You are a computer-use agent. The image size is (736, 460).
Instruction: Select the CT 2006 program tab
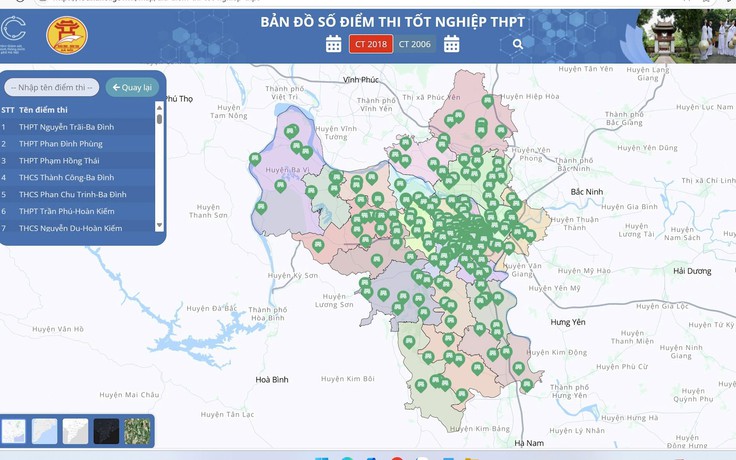(414, 44)
